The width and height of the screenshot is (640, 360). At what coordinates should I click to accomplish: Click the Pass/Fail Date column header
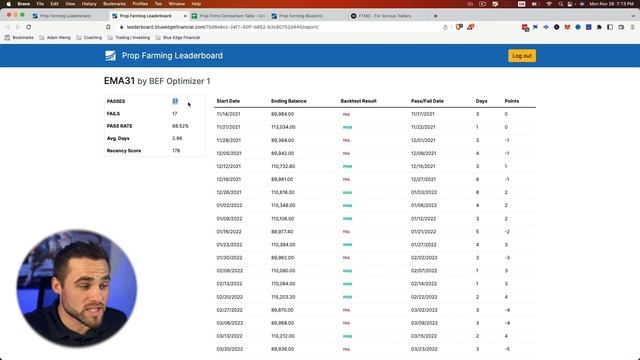427,101
